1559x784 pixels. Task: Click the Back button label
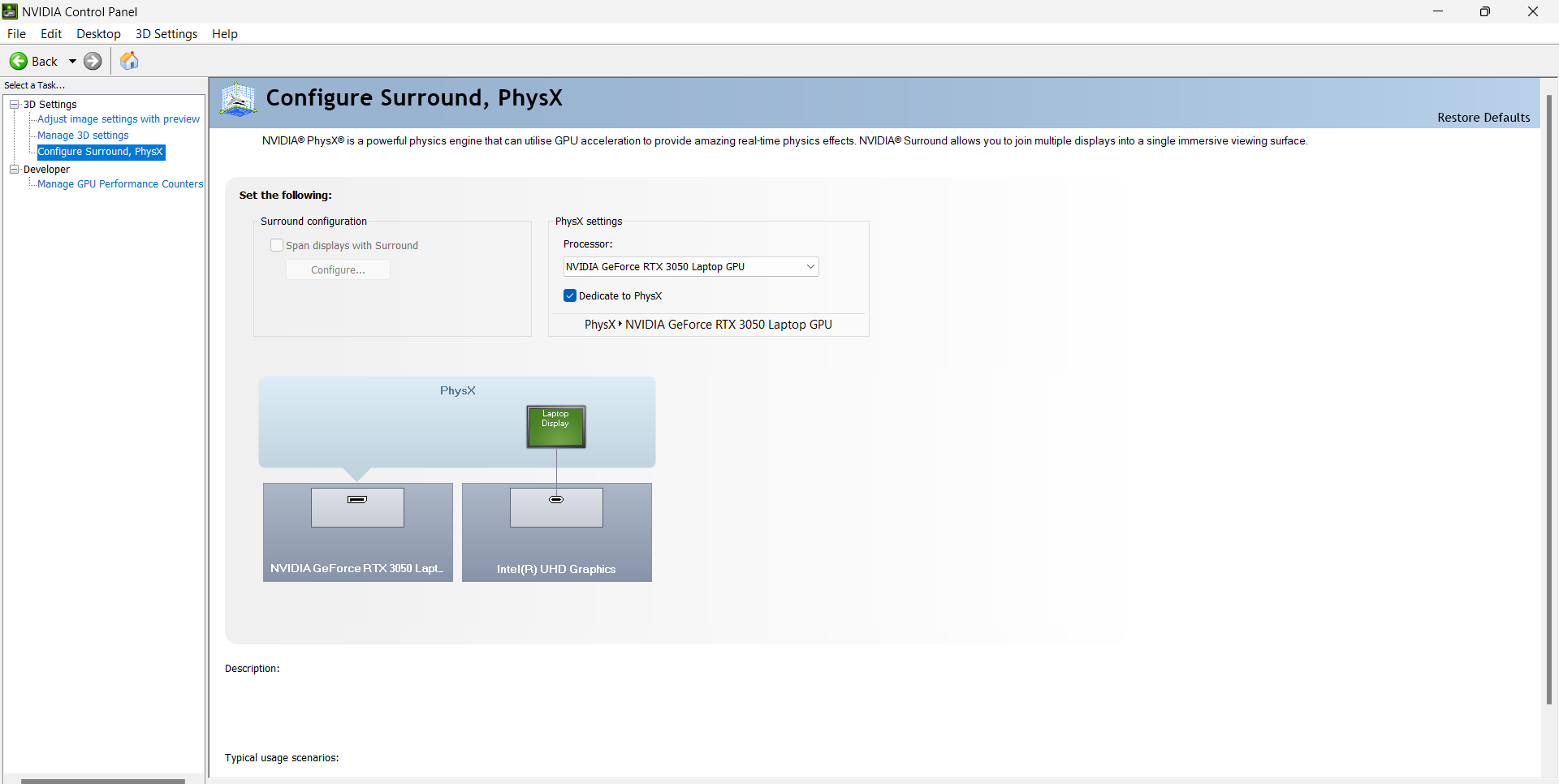tap(45, 62)
